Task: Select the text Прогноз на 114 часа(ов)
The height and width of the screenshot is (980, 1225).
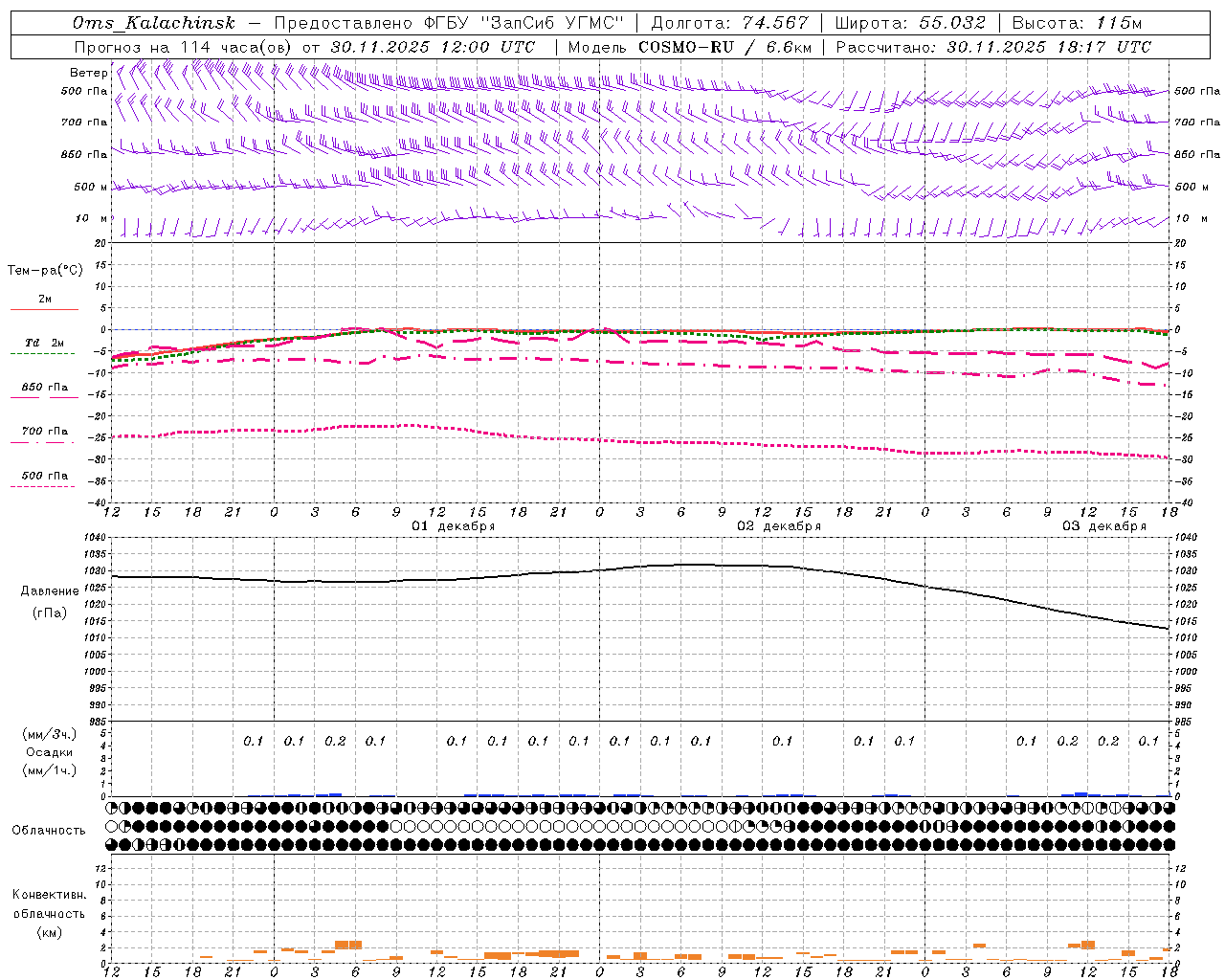Action: [185, 47]
